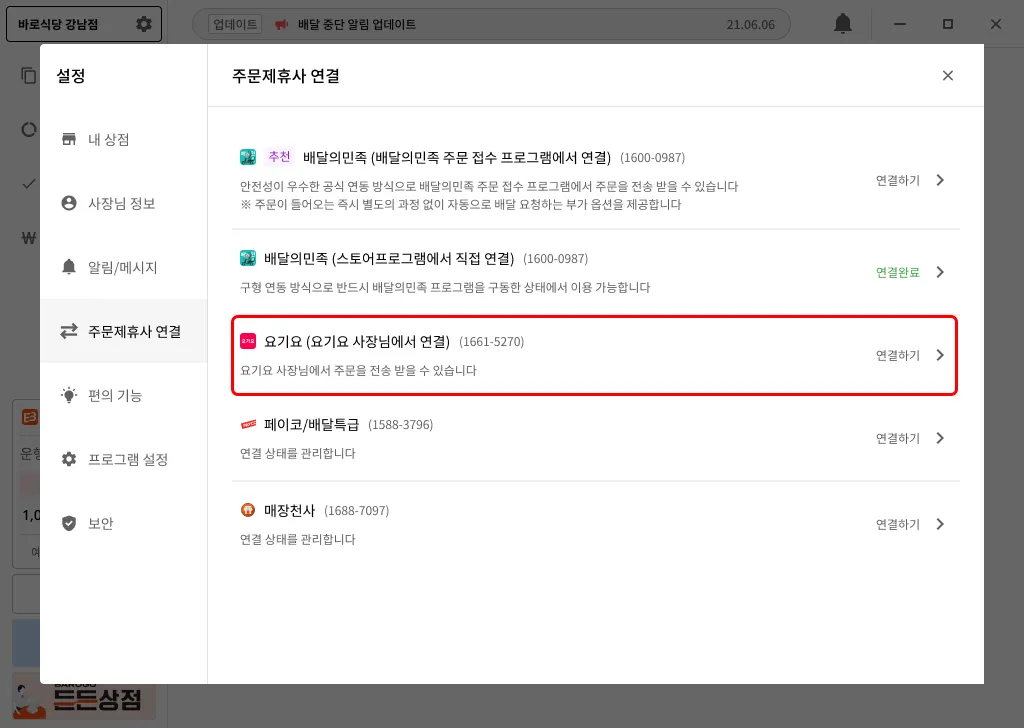Close the 주문제휴사 연결 settings dialog

948,76
